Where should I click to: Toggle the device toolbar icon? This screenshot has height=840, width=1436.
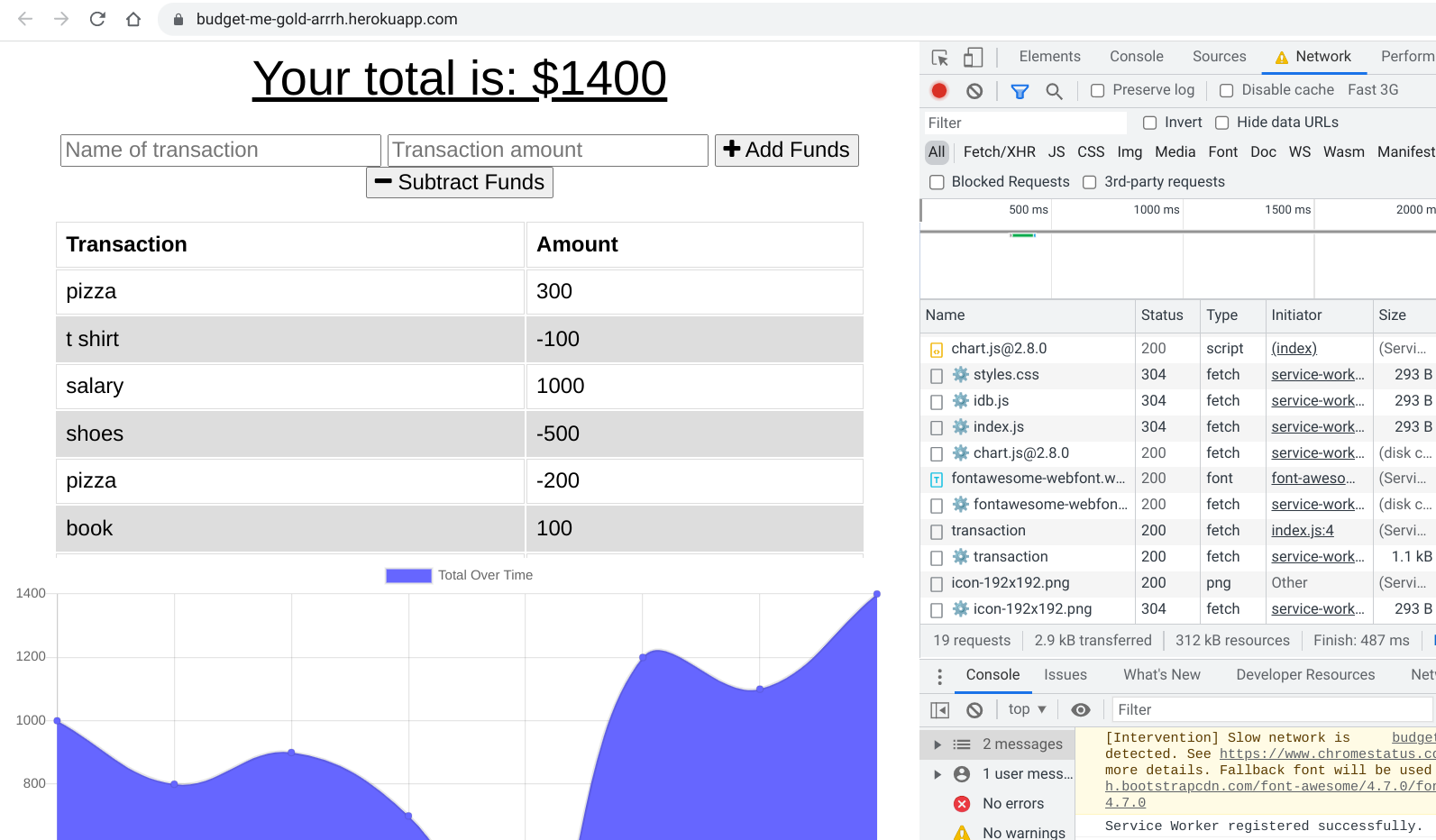pyautogui.click(x=973, y=57)
